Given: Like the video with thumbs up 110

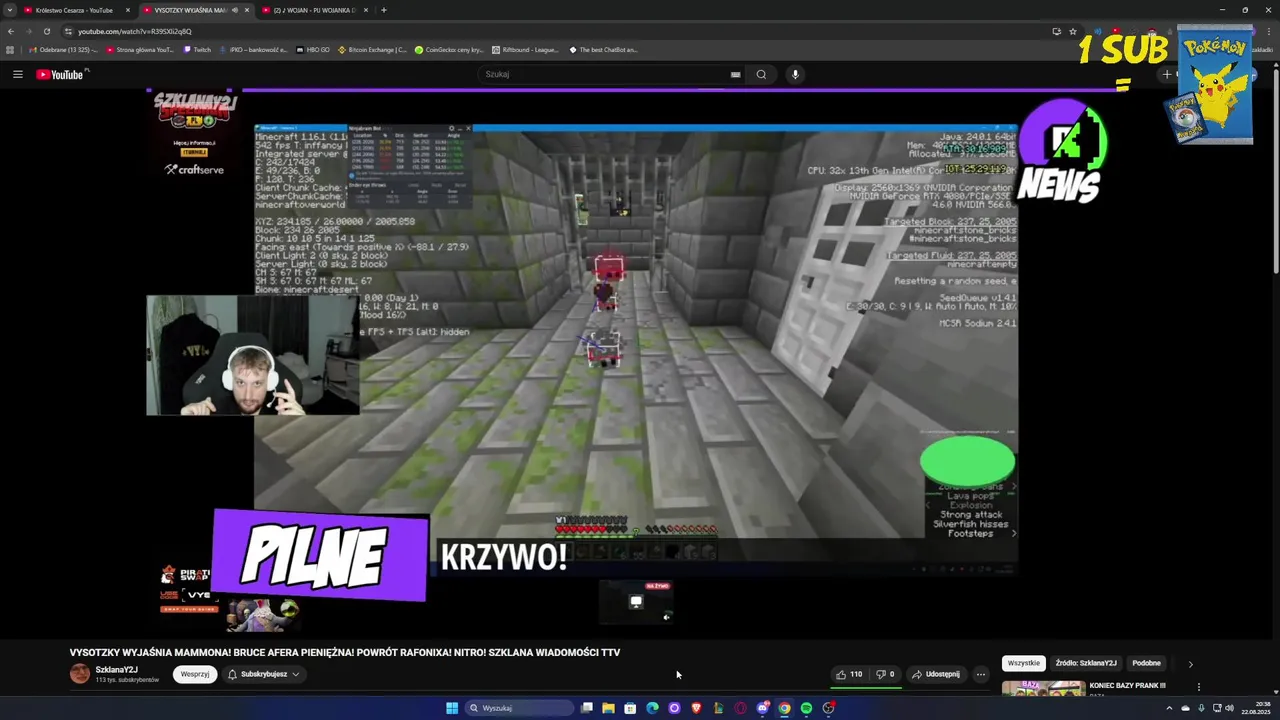Looking at the screenshot, I should point(850,674).
